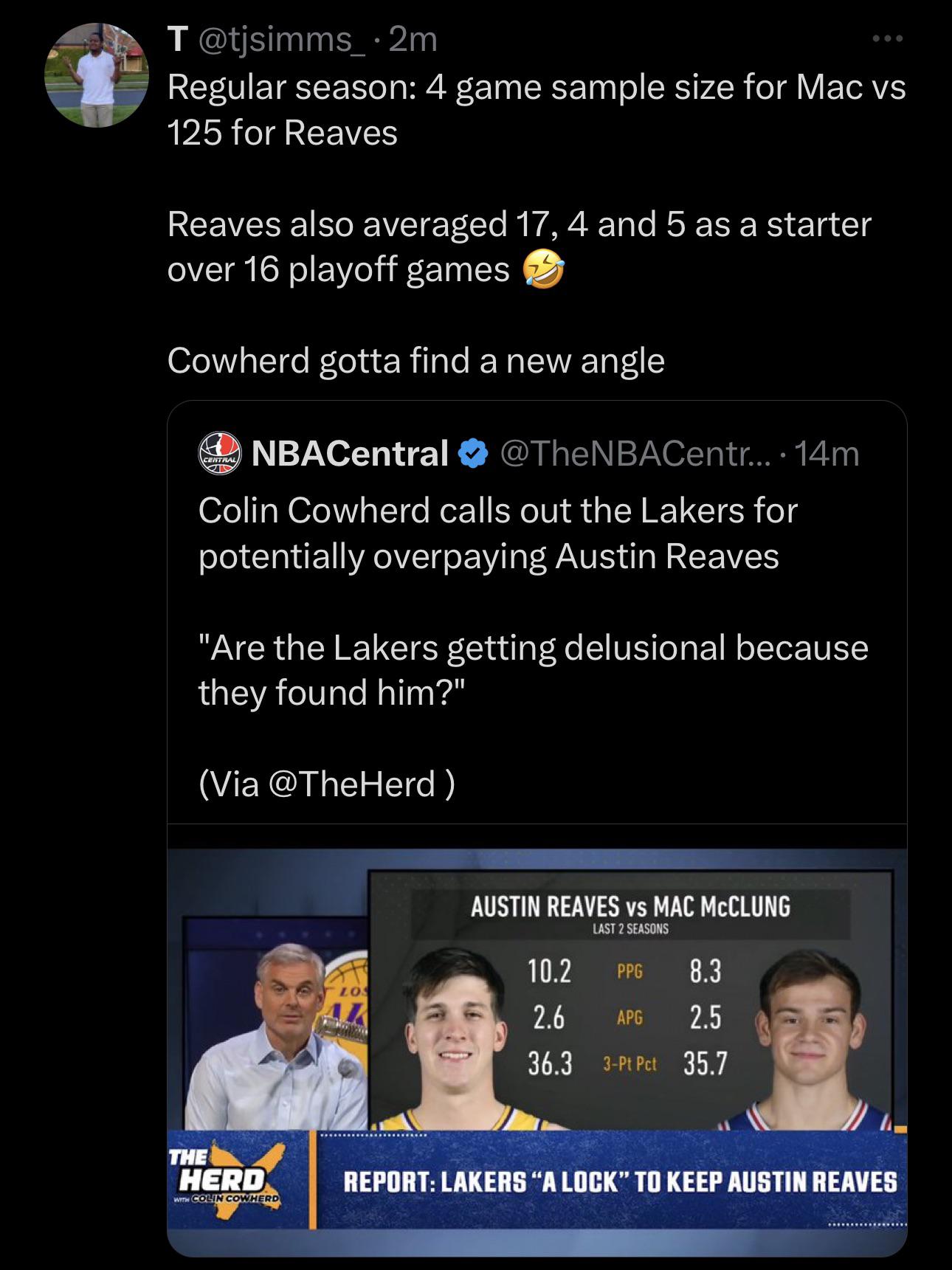Tap the blue verified checkmark badge

pos(474,454)
